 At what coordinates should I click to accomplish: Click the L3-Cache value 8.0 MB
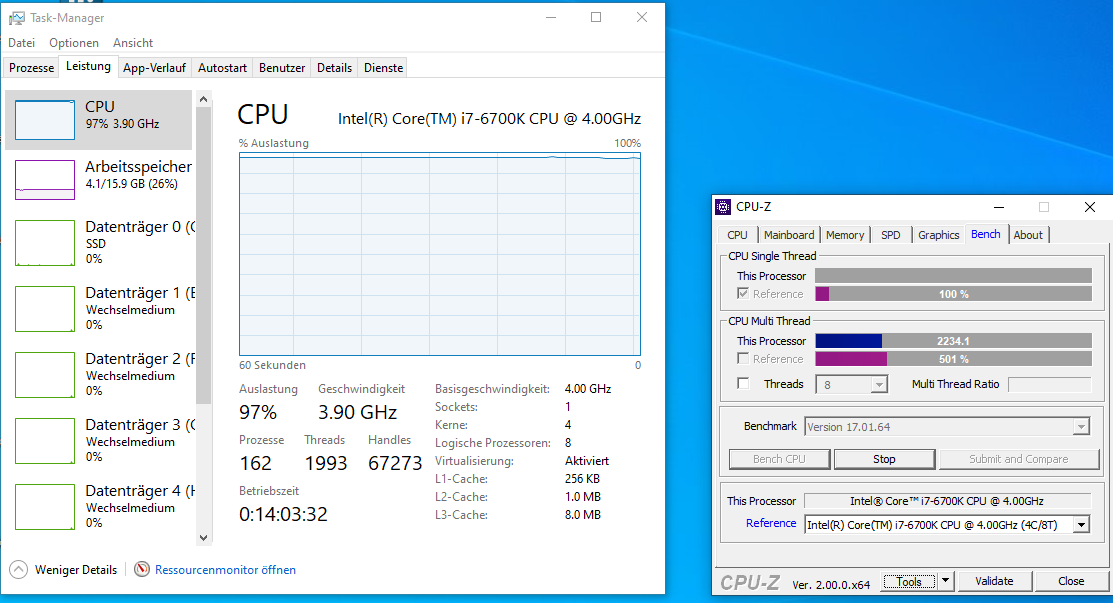pos(583,515)
